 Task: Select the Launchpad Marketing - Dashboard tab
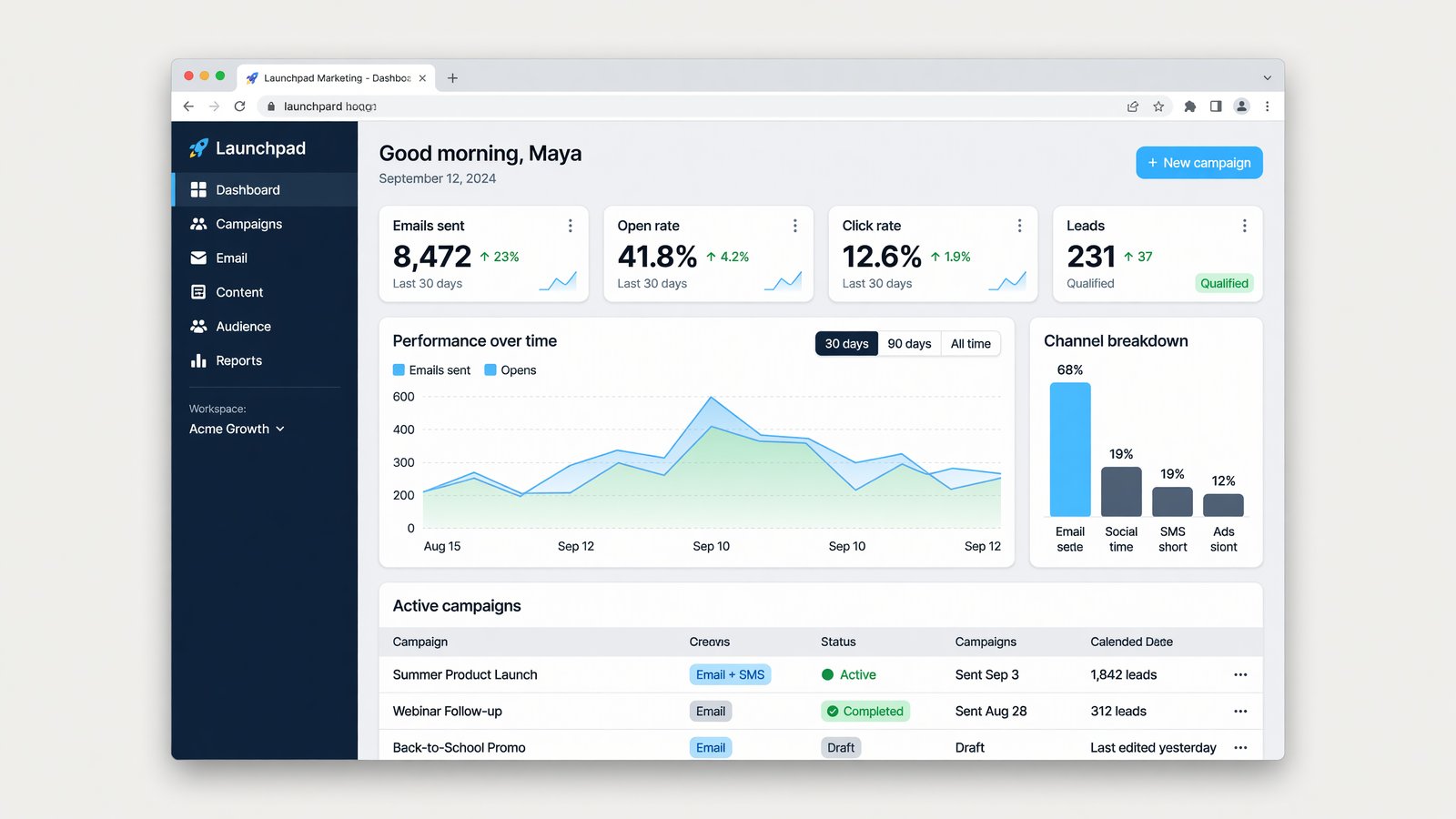[336, 78]
